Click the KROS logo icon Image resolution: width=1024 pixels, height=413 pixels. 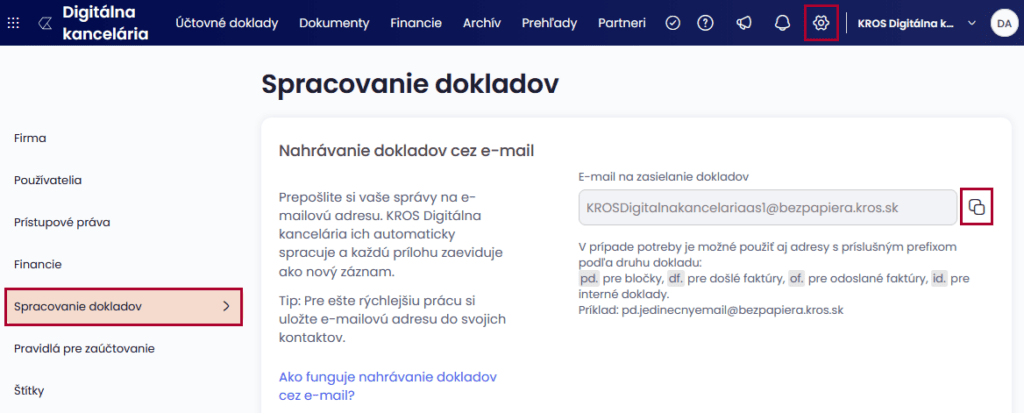coord(44,23)
